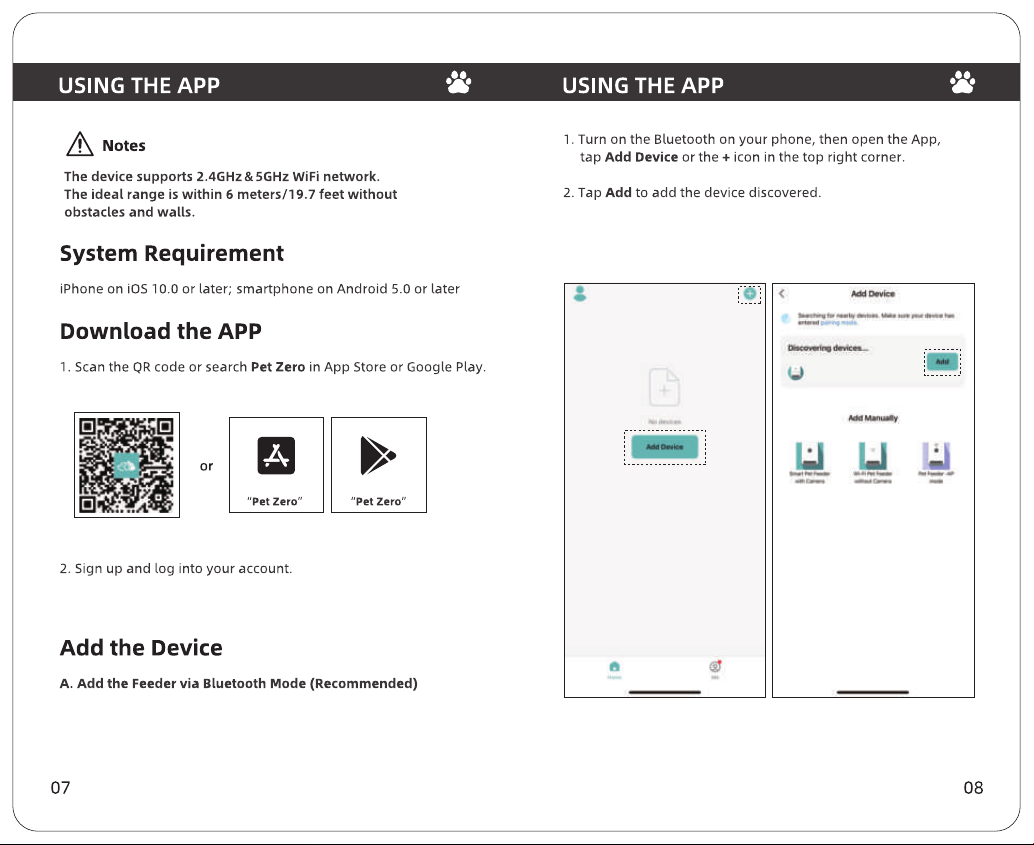Click the searching status icon under Add Device
Viewport: 1034px width, 845px height.
[x=785, y=319]
